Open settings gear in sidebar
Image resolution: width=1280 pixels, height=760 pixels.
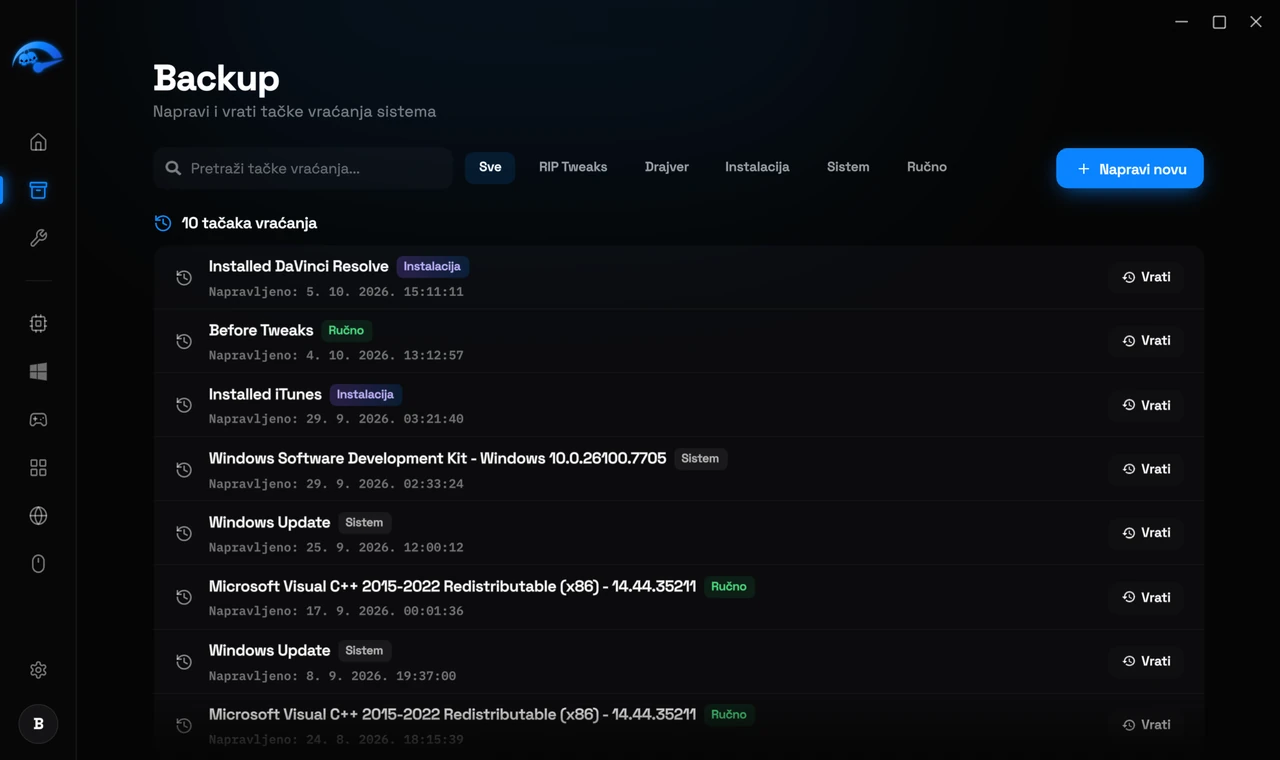[38, 670]
